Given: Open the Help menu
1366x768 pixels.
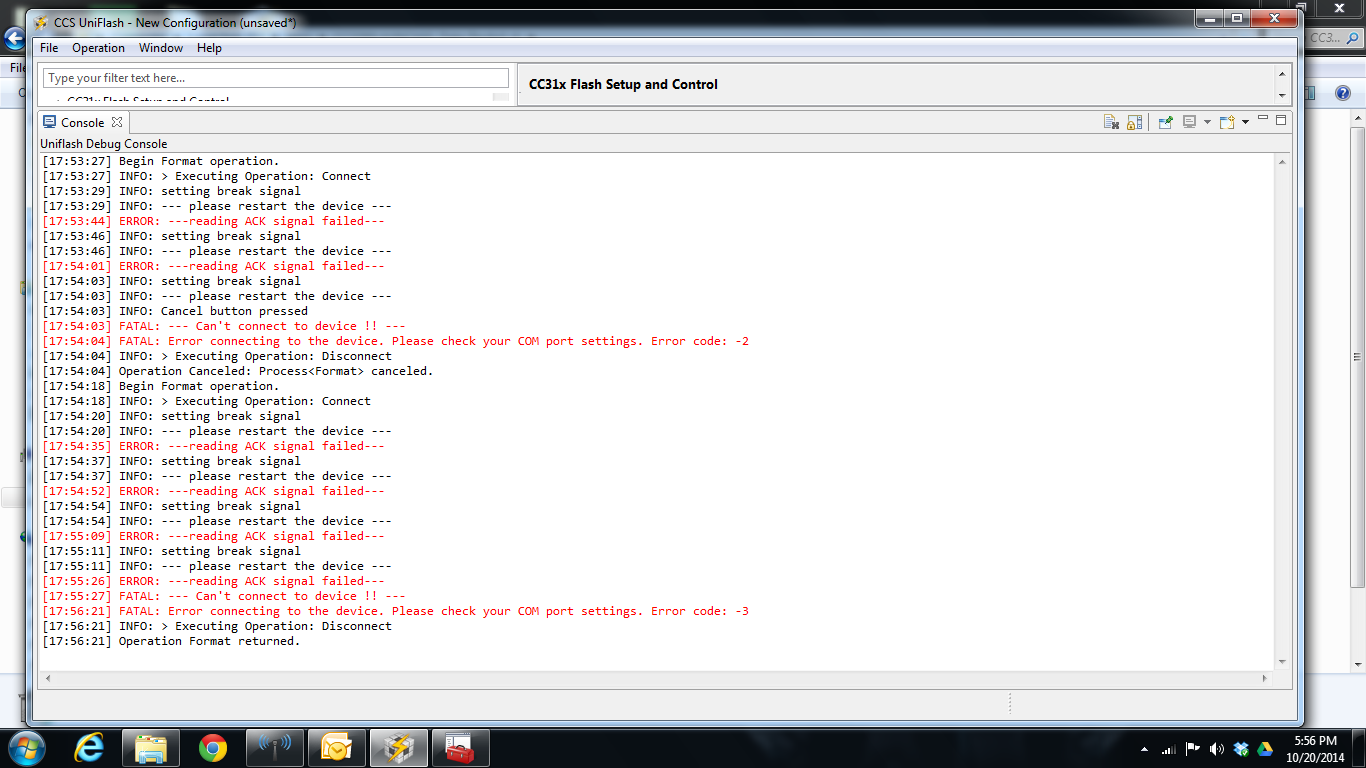Looking at the screenshot, I should [209, 48].
